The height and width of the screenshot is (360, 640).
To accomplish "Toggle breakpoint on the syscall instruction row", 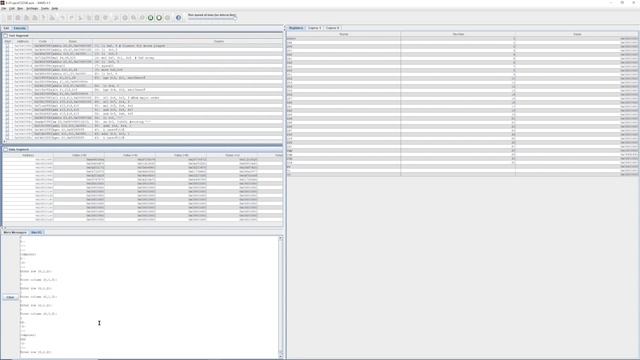I will click(7, 66).
